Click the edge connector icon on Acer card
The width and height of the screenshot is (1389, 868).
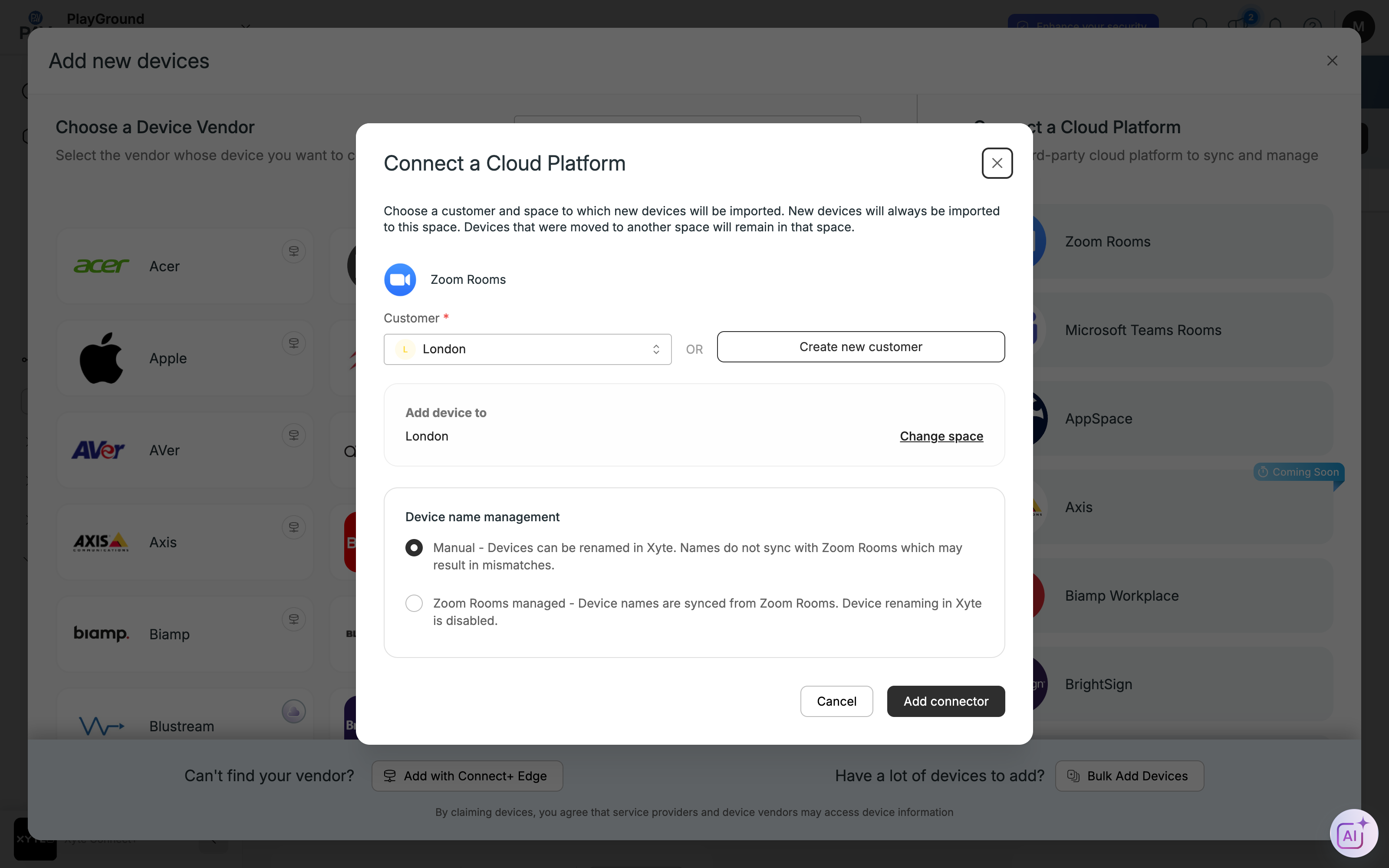click(294, 251)
